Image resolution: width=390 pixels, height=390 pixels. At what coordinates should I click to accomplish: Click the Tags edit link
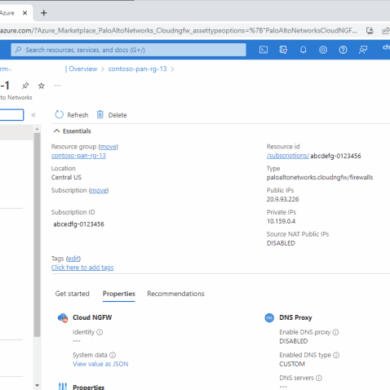[x=73, y=259]
